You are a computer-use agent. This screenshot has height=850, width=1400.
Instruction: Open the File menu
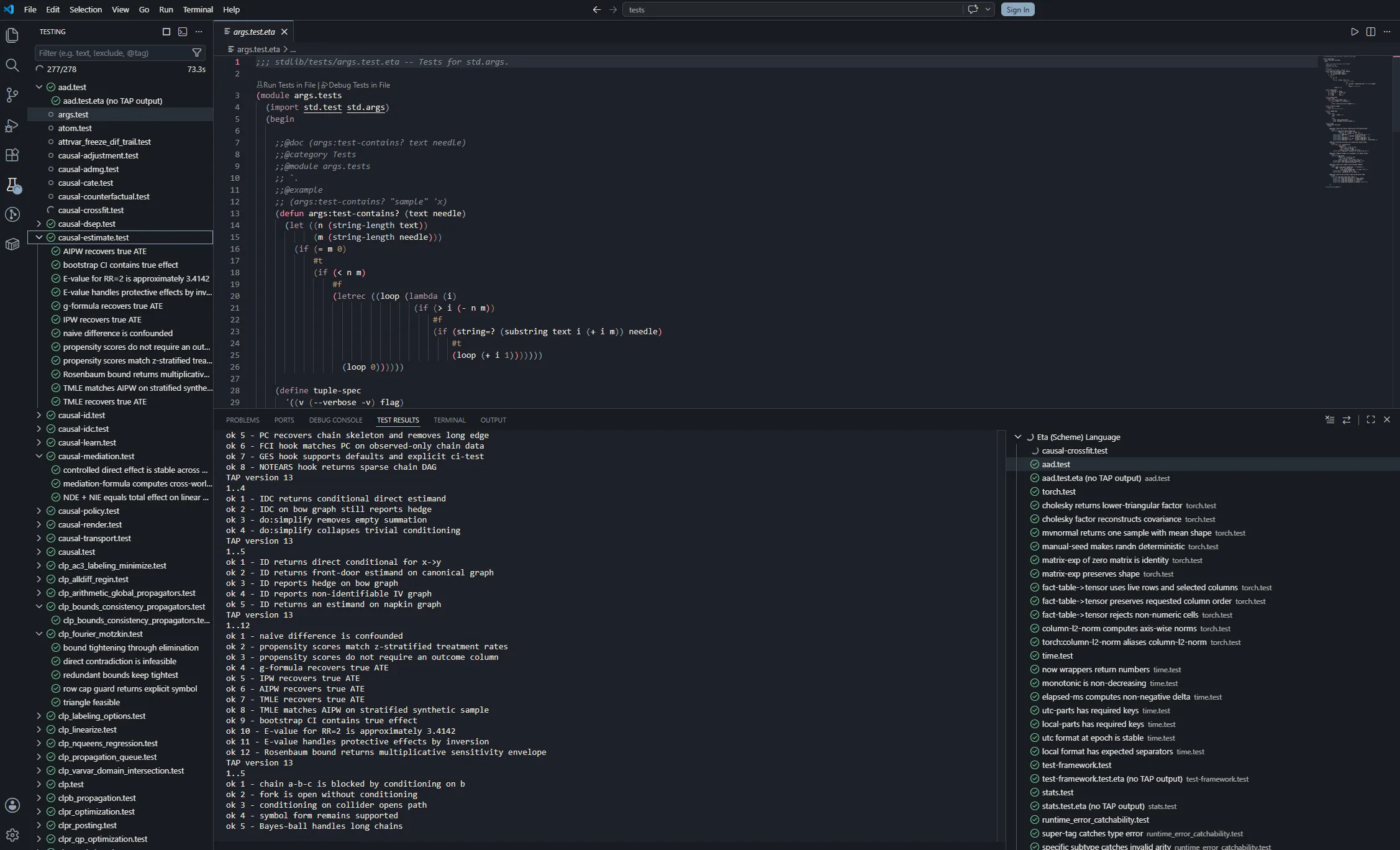pyautogui.click(x=30, y=9)
